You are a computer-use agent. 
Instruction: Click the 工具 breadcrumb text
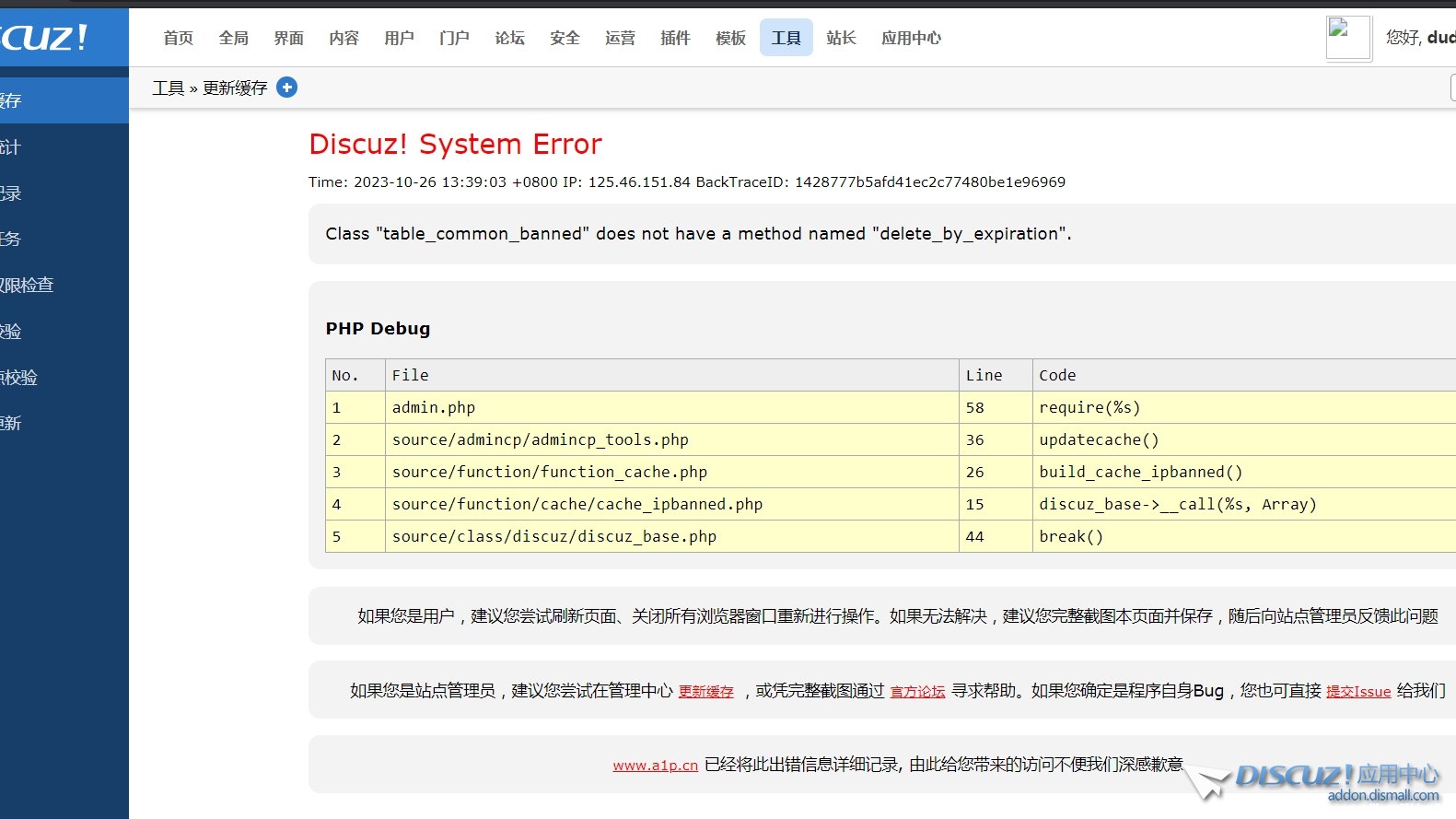pos(169,88)
